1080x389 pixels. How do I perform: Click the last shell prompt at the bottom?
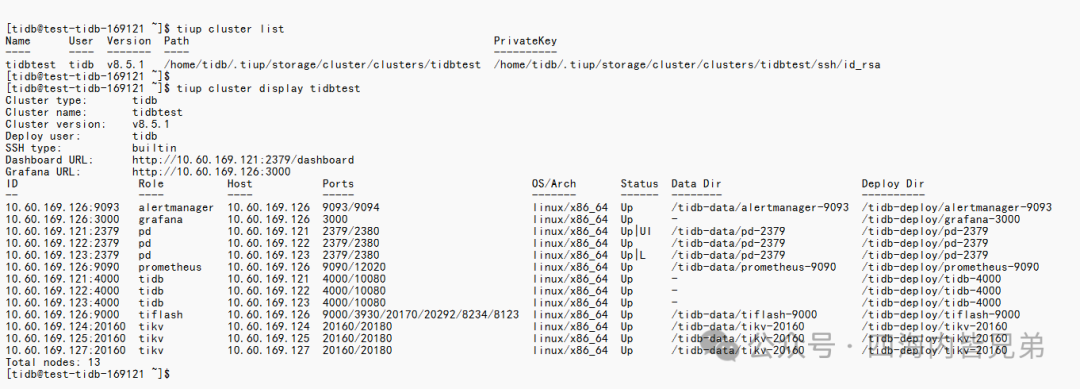click(x=87, y=374)
